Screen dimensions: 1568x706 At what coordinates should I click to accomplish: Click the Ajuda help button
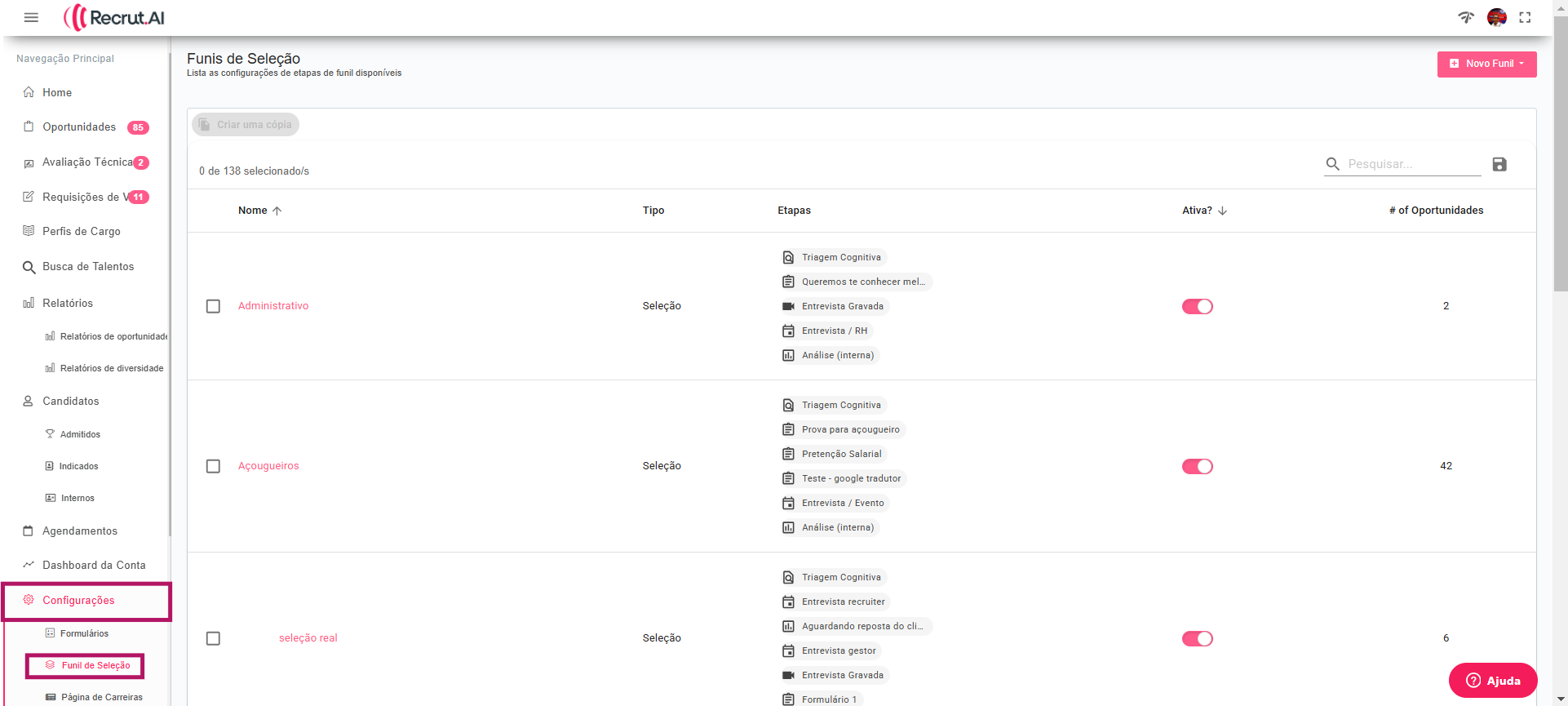(x=1493, y=680)
